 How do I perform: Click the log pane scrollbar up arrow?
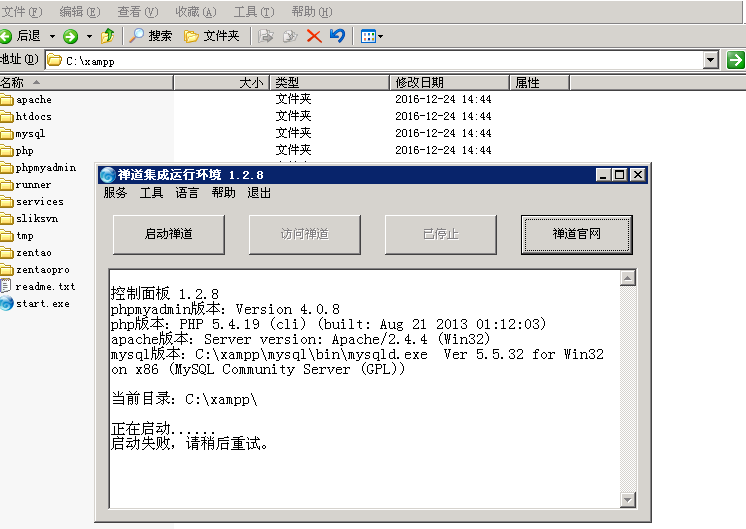628,278
